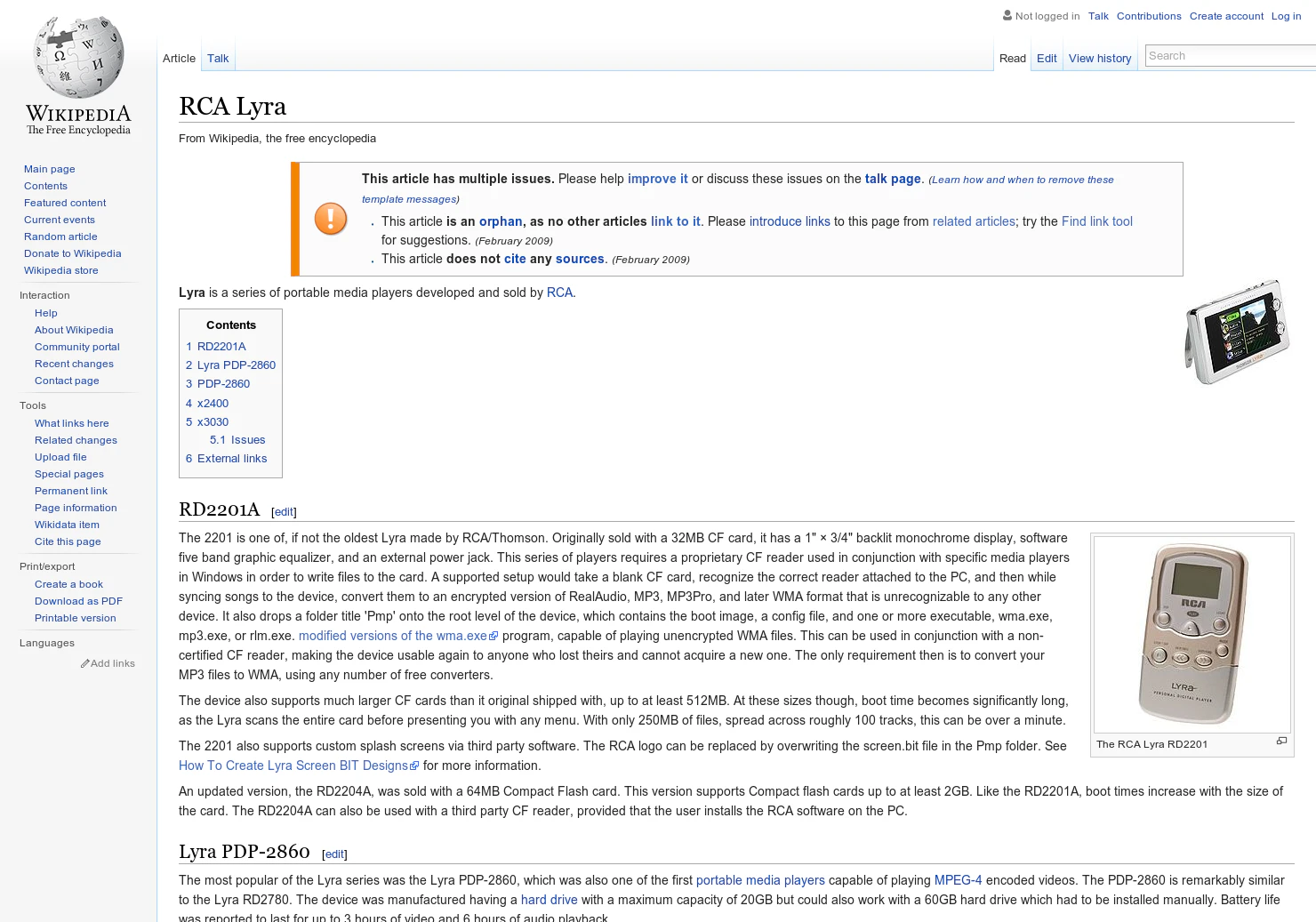Screen dimensions: 1316x922
Task: Open 'modified versions of the wma.exe' link
Action: [398, 636]
